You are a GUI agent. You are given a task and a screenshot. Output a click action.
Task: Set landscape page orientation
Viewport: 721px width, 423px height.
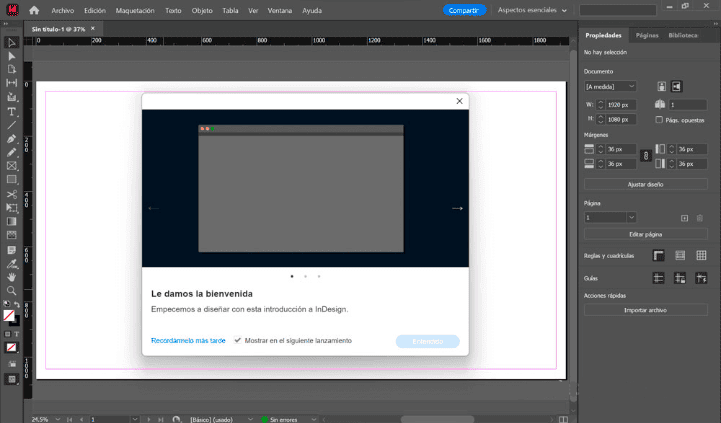(676, 86)
